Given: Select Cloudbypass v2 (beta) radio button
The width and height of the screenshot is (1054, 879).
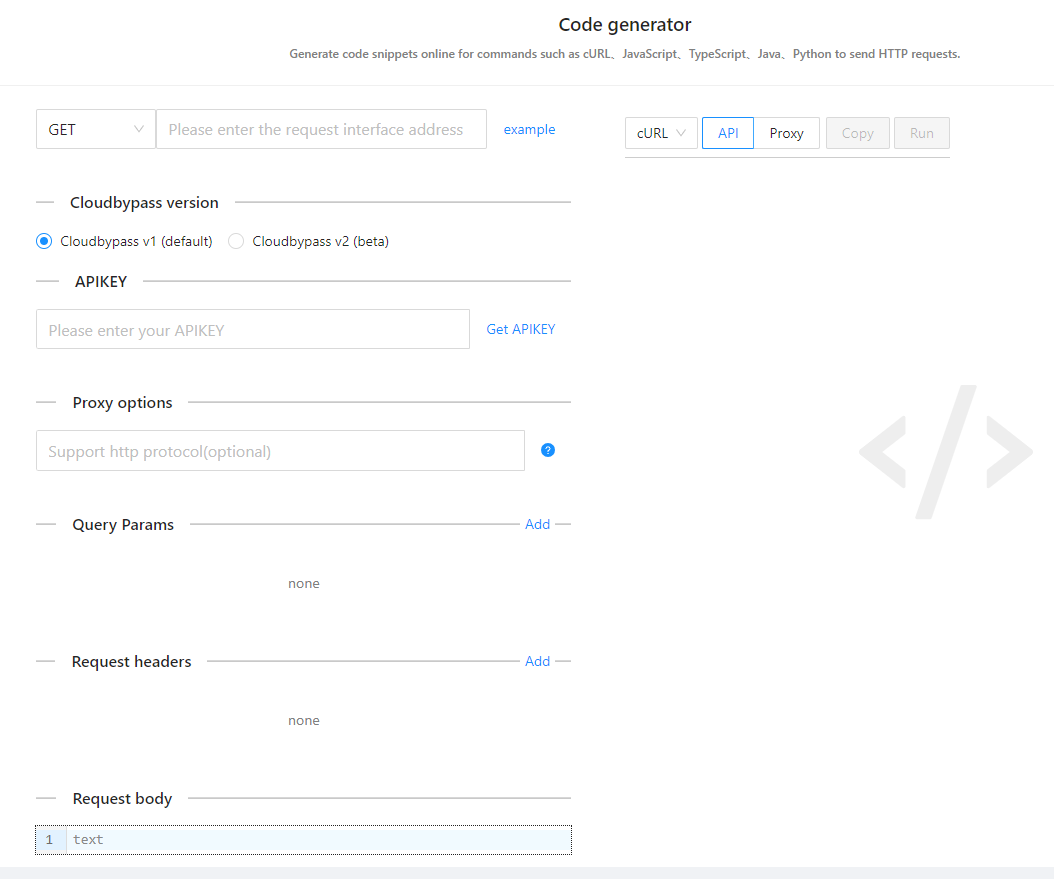Looking at the screenshot, I should [x=236, y=241].
